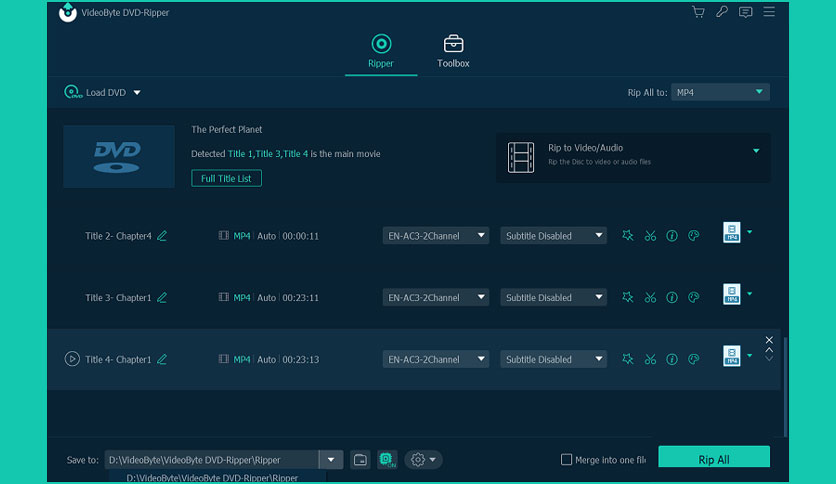Click the palette enhance icon for Title 4
The height and width of the screenshot is (484, 836).
(x=694, y=359)
